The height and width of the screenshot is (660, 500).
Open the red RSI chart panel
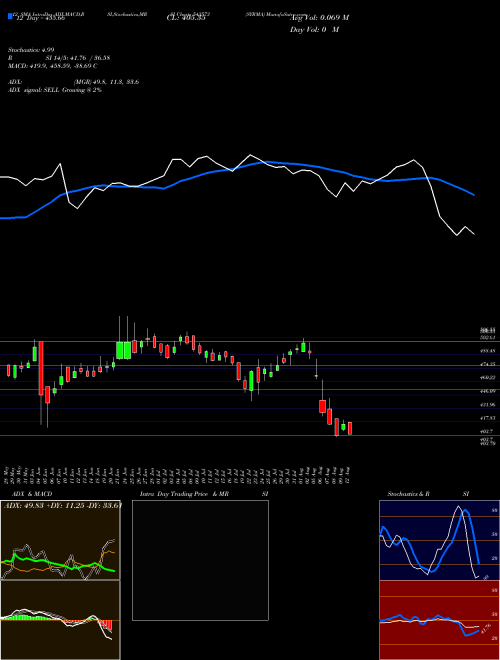tap(439, 620)
